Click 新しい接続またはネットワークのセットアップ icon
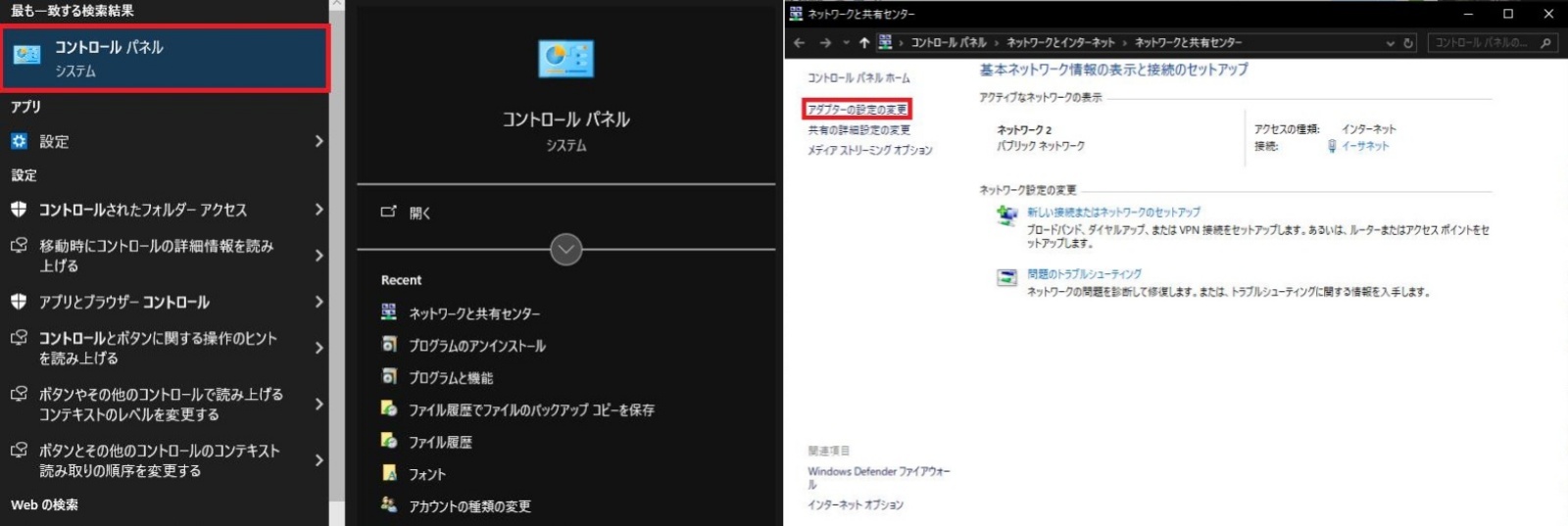 pos(1006,215)
